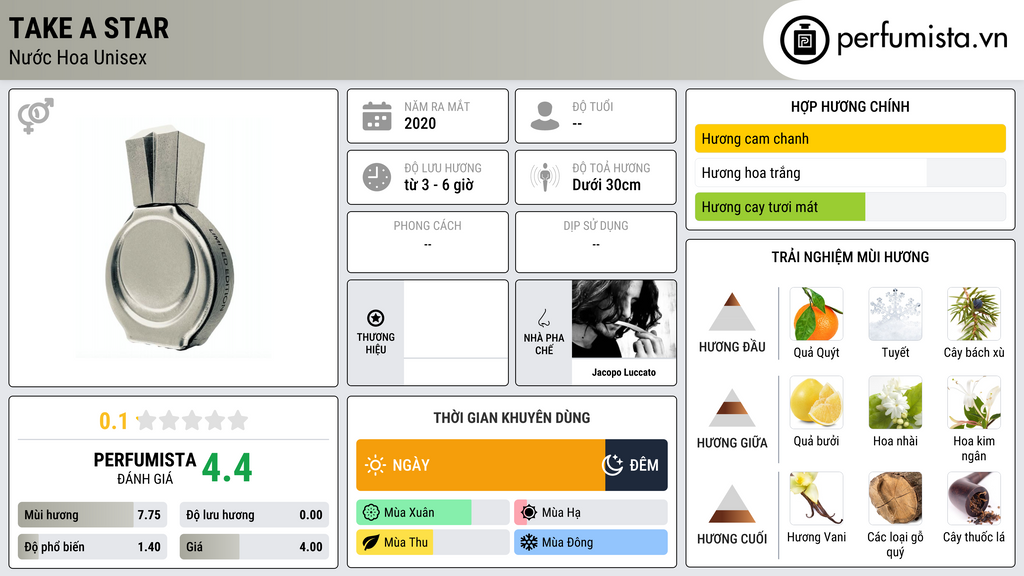Select the Cây bách xù juniper image
Image resolution: width=1024 pixels, height=576 pixels.
974,314
